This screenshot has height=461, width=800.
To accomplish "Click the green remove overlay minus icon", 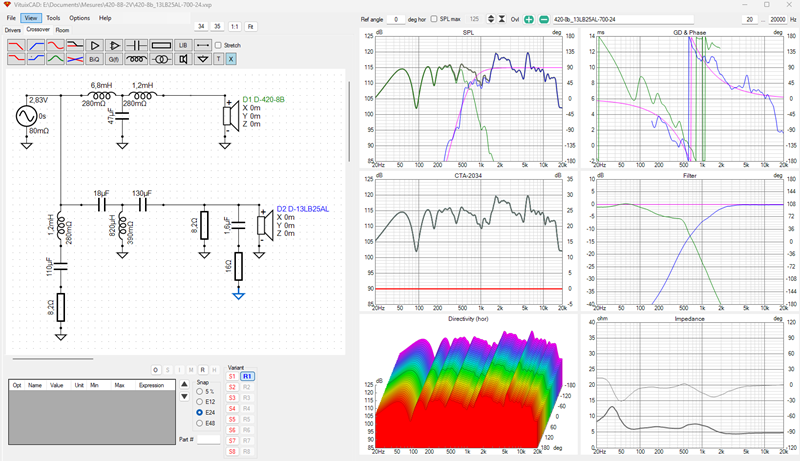I will pos(544,19).
